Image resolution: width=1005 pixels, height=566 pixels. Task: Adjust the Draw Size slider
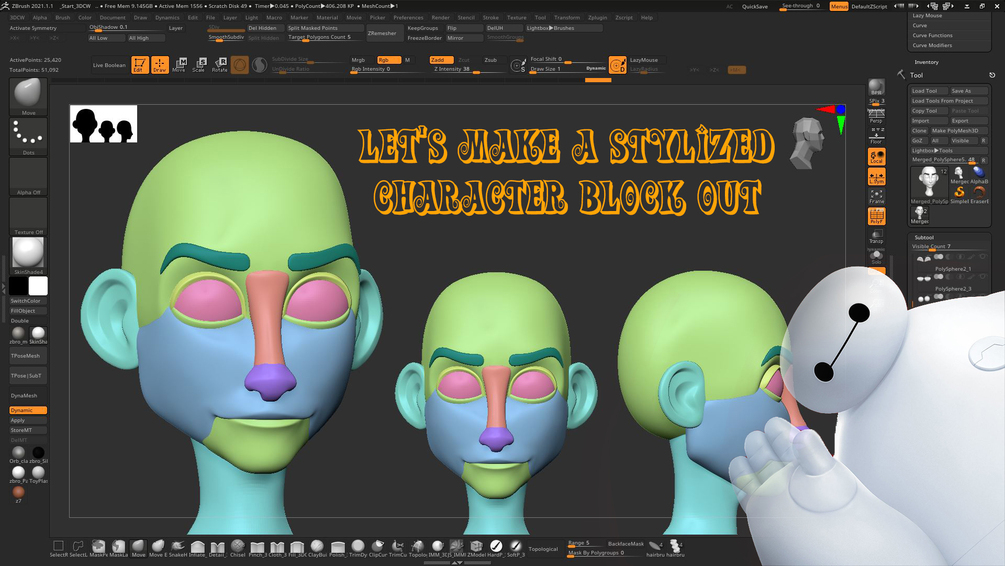(x=567, y=69)
